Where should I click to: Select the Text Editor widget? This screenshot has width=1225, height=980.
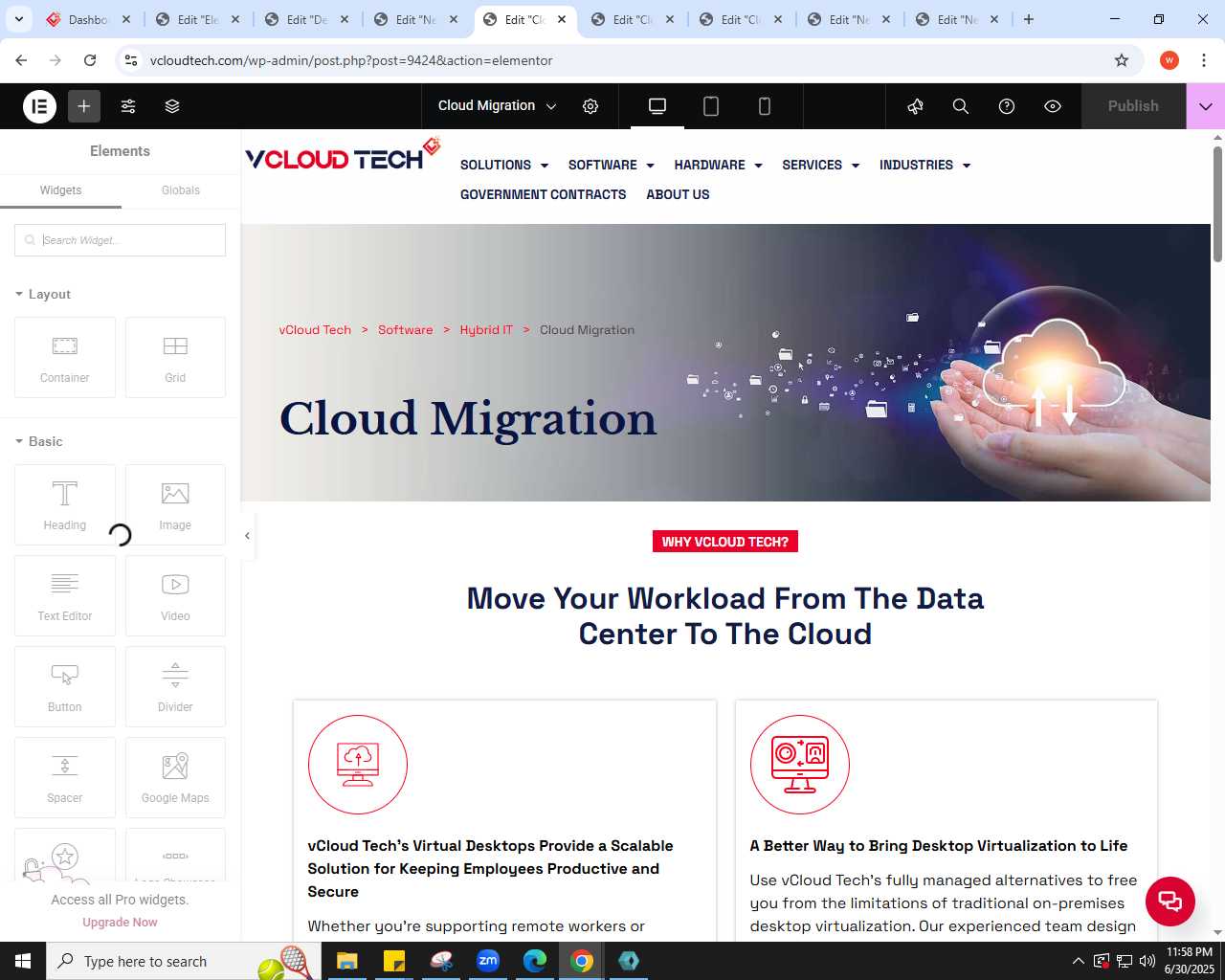65,595
